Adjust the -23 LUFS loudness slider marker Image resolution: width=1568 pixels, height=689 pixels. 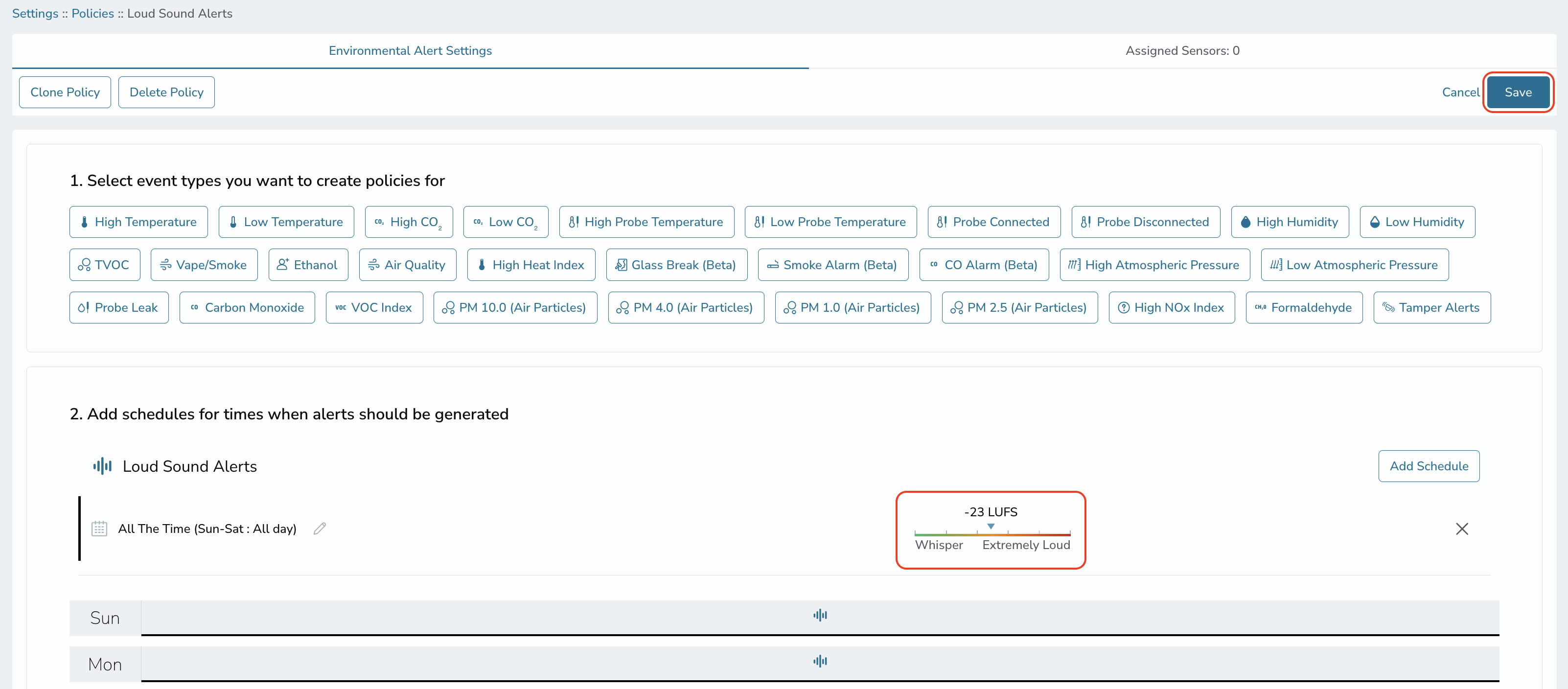(x=991, y=527)
